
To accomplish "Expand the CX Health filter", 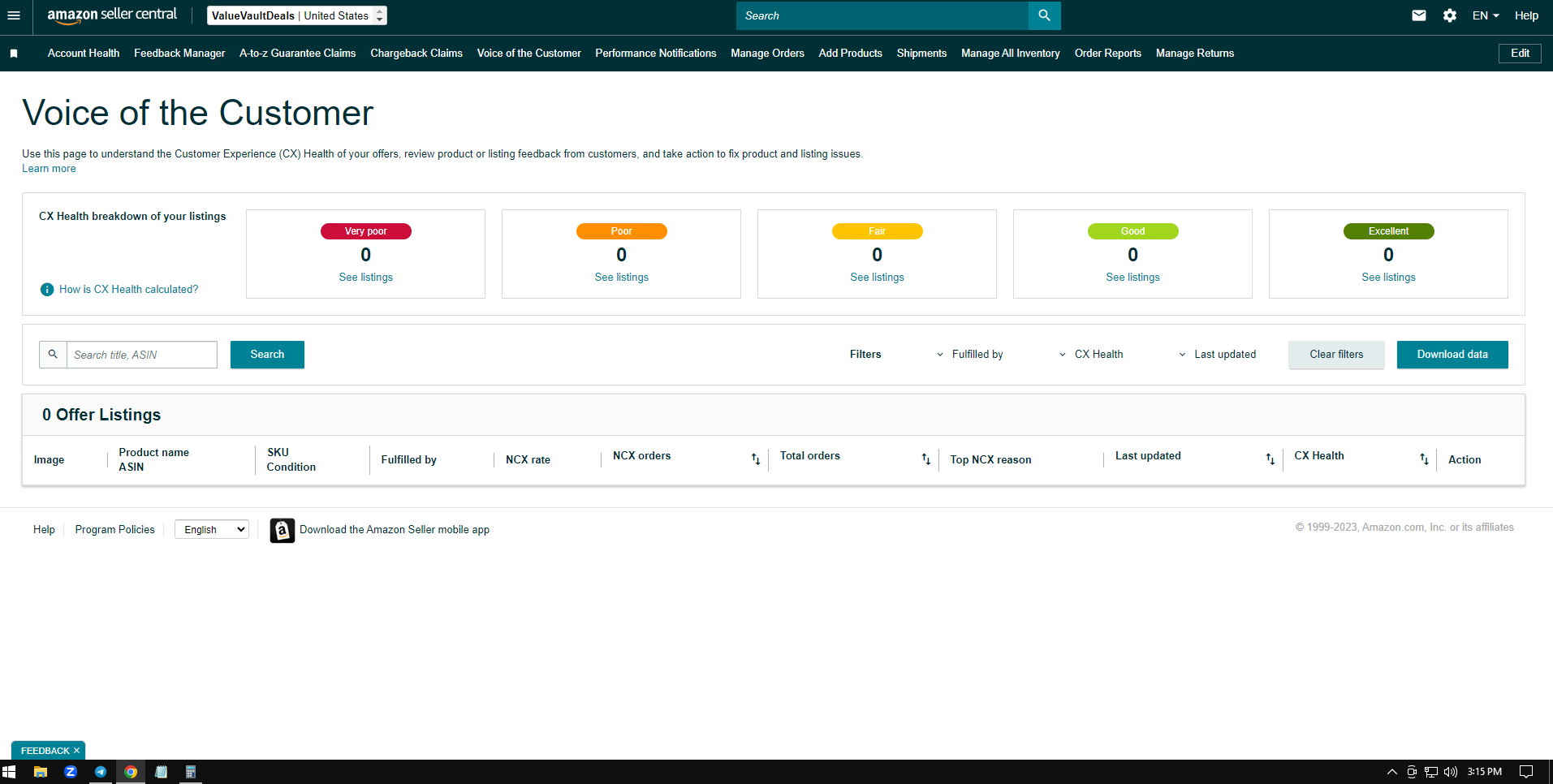I will (x=1091, y=355).
